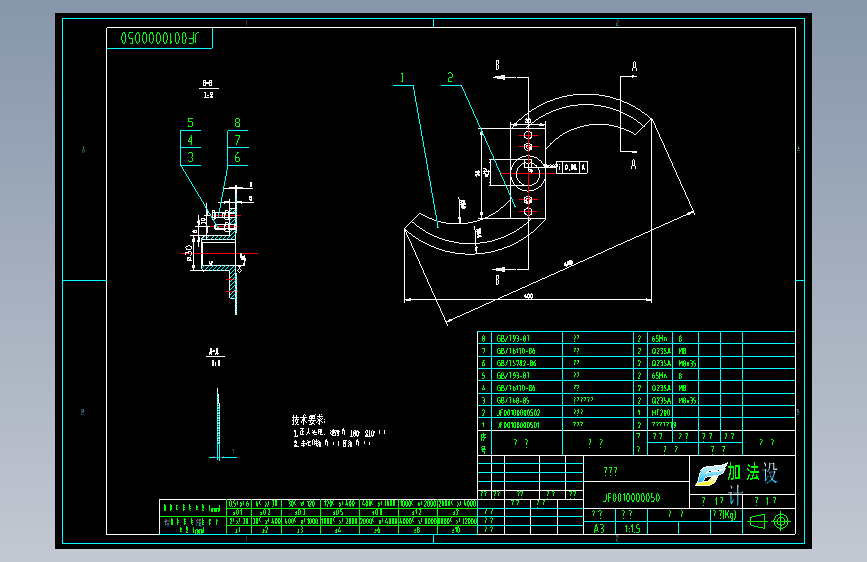This screenshot has height=562, width=867.
Task: Select the Q235A material cell in row 7
Action: tap(660, 351)
